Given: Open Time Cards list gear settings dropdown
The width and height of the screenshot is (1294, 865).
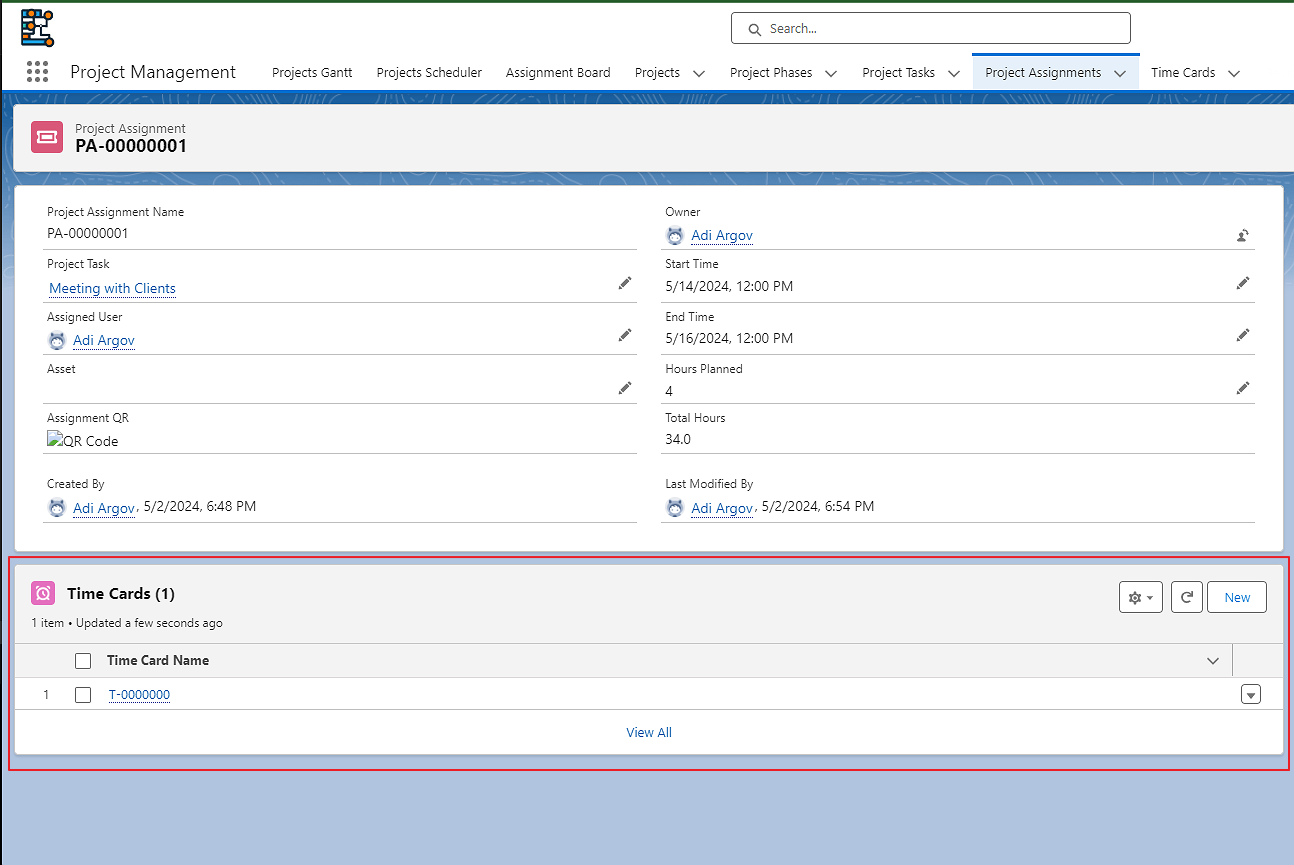Looking at the screenshot, I should (1140, 597).
